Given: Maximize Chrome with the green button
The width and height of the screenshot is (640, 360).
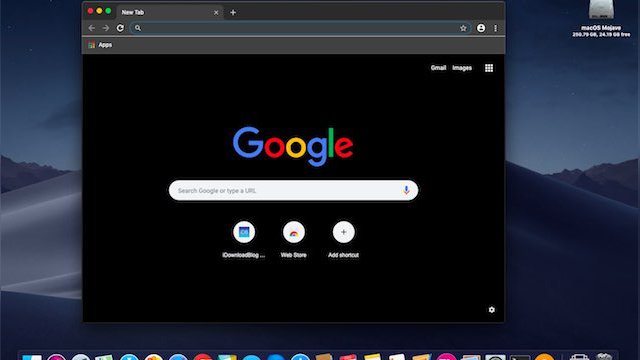Looking at the screenshot, I should click(108, 11).
